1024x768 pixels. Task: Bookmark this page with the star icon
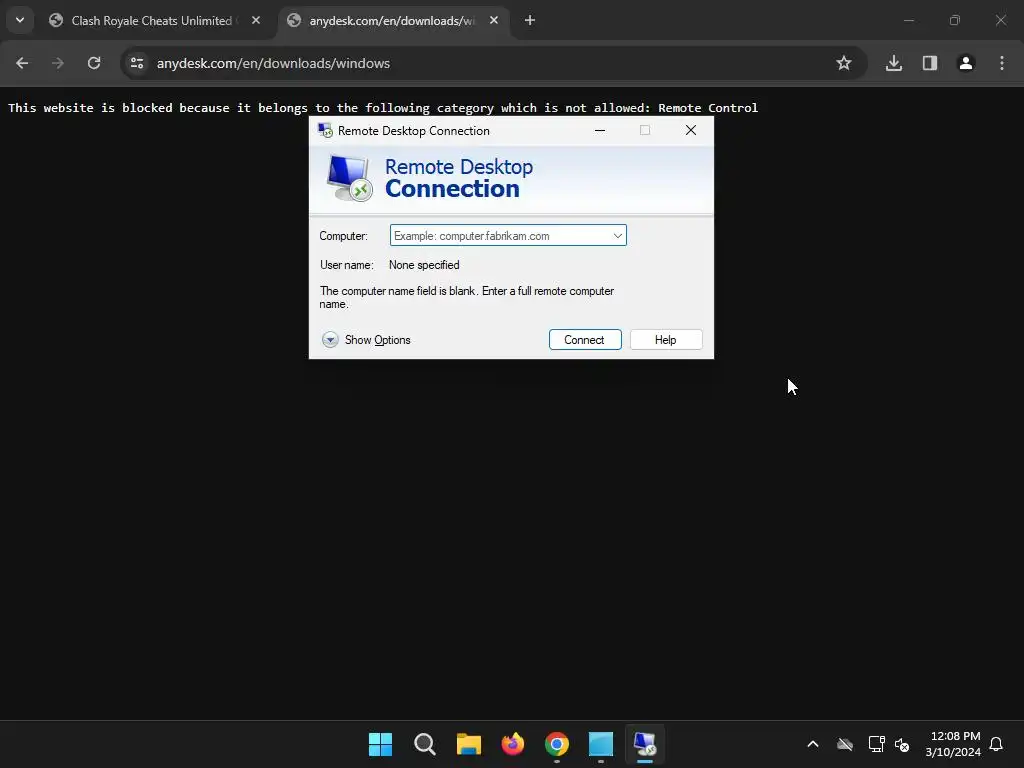(x=844, y=63)
